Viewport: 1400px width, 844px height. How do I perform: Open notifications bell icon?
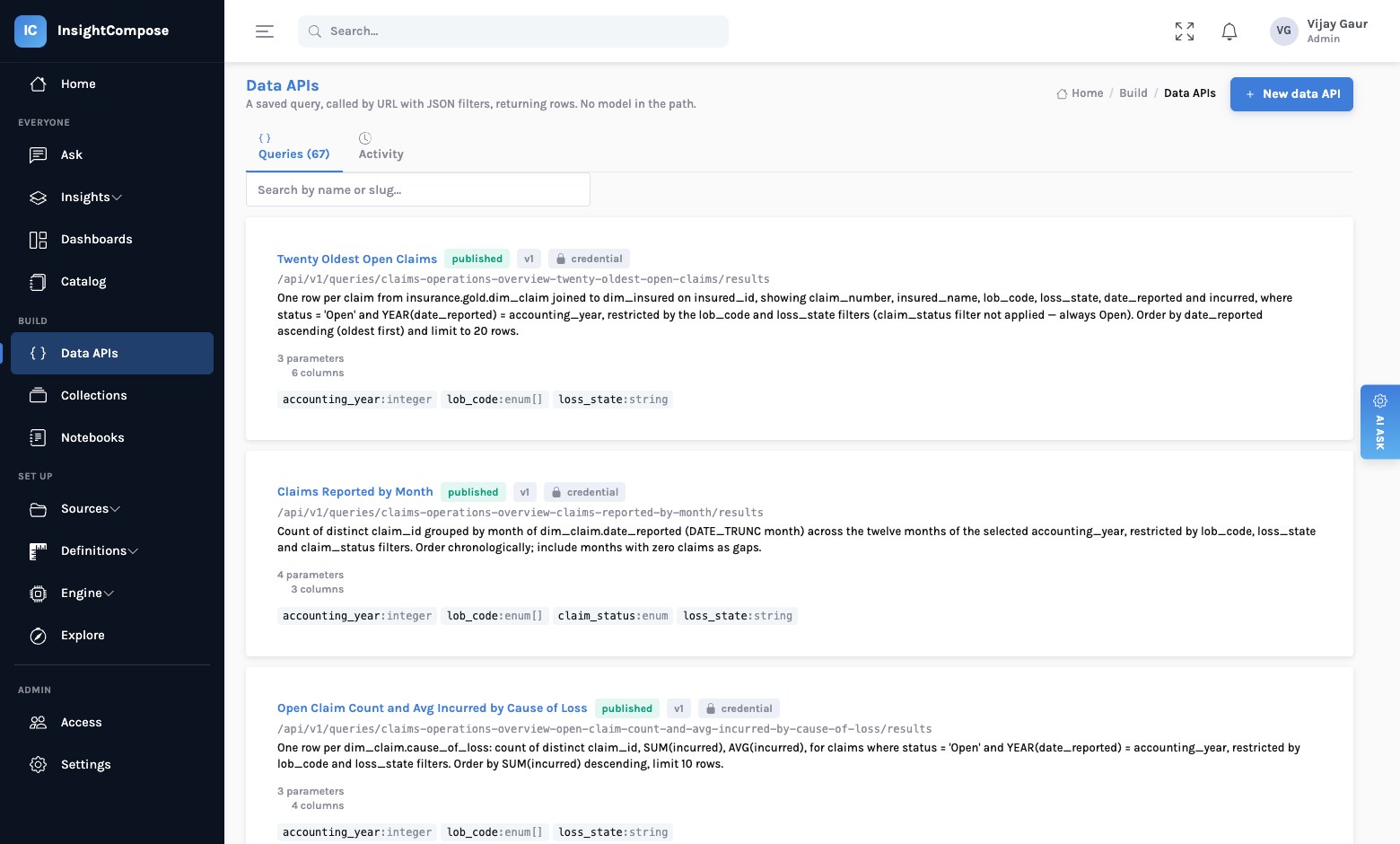point(1229,31)
